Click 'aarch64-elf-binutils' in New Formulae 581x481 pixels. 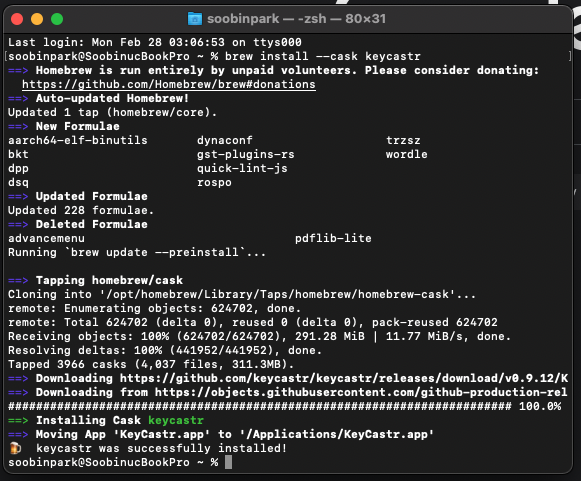[x=78, y=140]
